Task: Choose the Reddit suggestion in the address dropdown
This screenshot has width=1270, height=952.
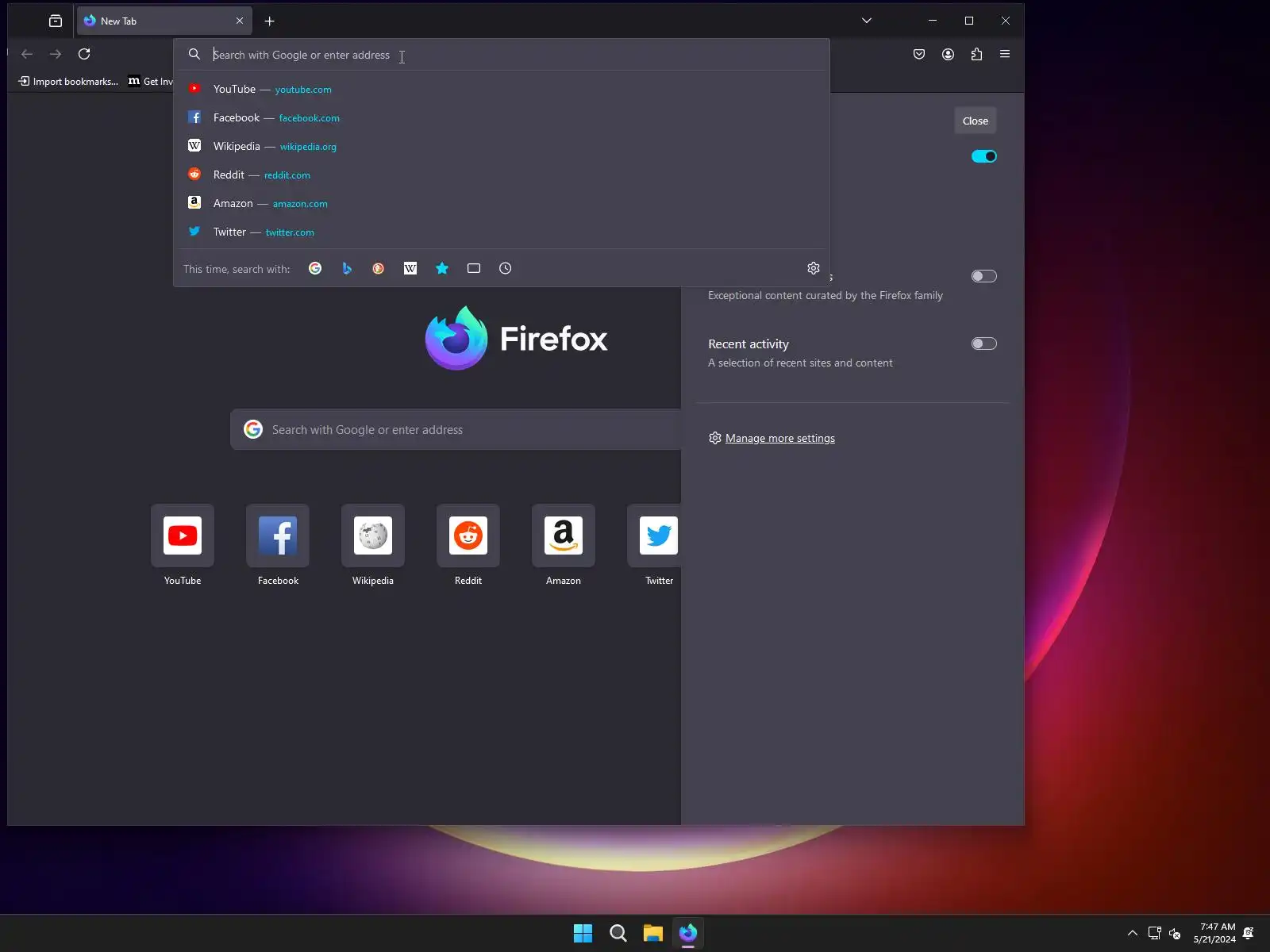Action: (502, 175)
